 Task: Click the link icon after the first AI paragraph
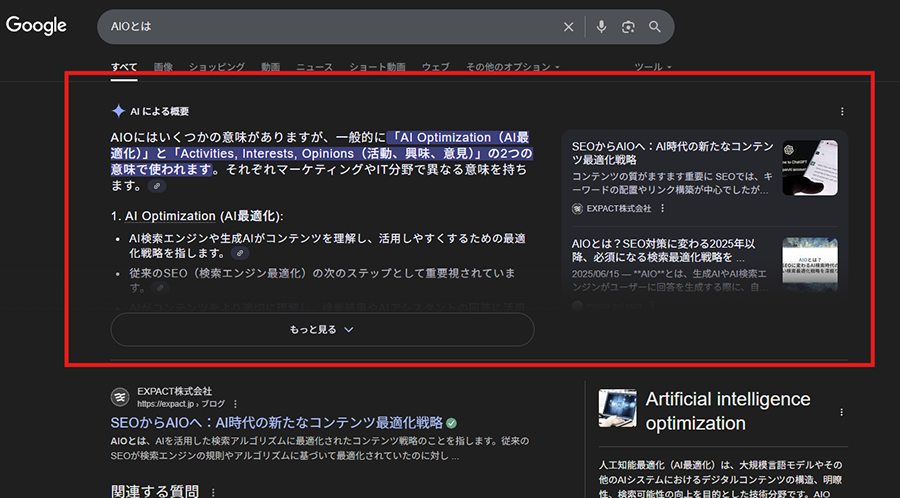point(156,186)
